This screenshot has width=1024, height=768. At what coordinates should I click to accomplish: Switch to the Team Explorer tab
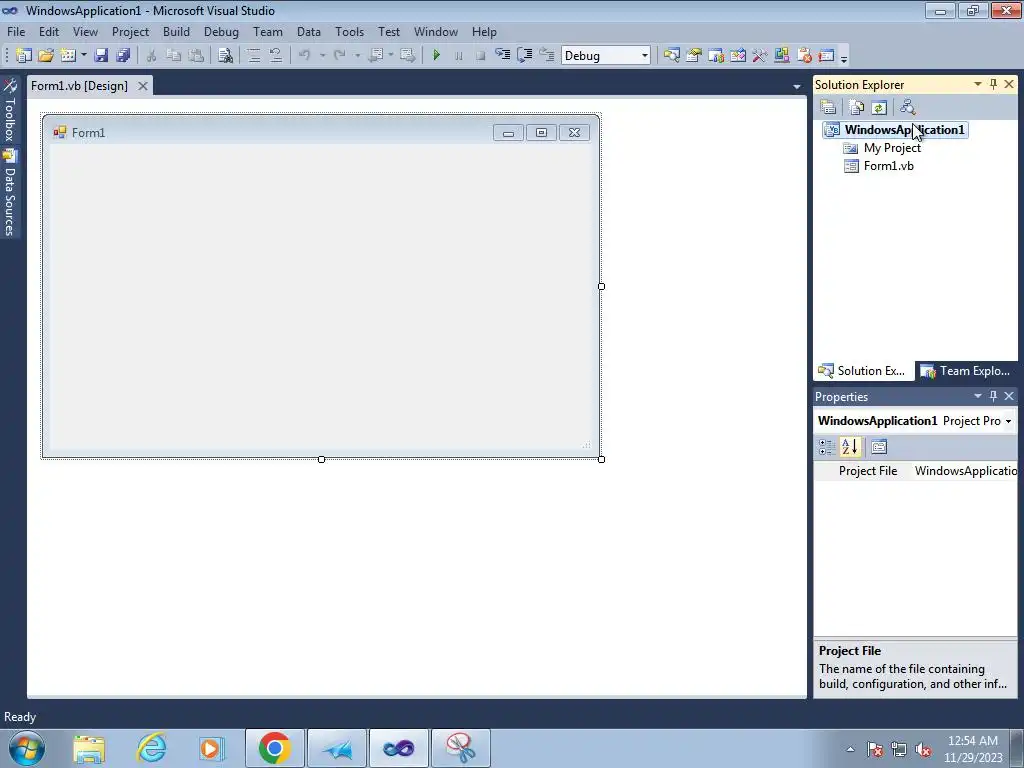(965, 371)
